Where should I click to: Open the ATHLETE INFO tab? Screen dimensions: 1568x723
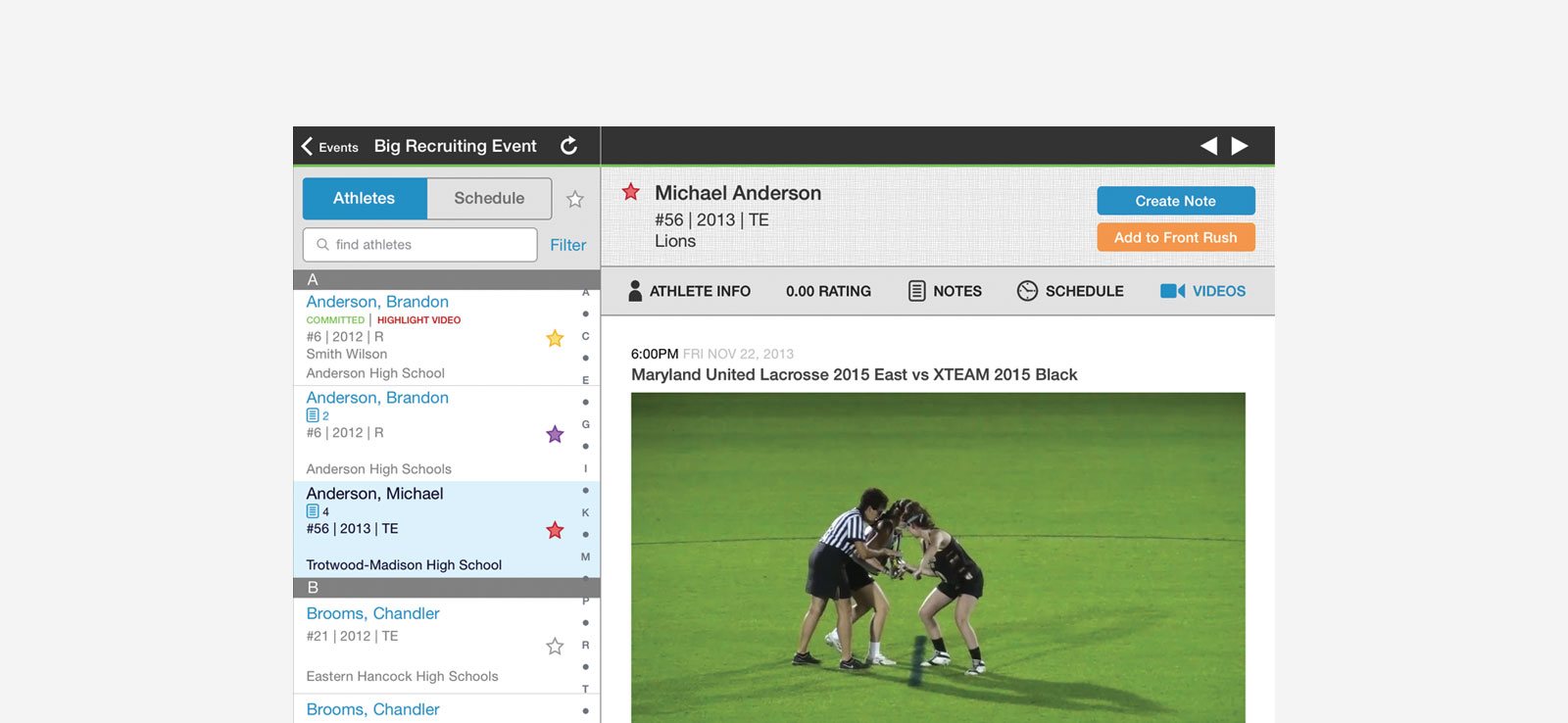click(689, 291)
